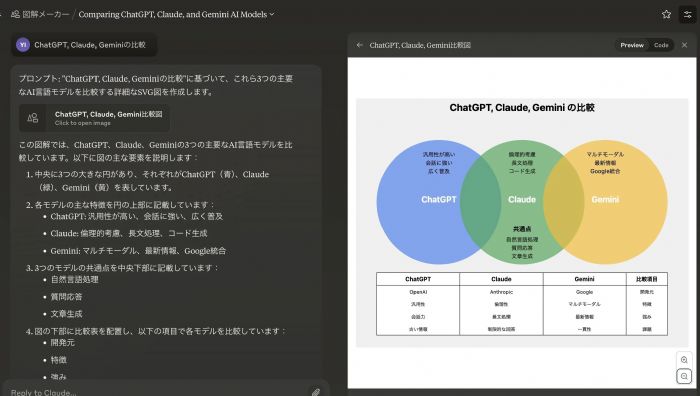Click the Claude table column header

point(501,279)
